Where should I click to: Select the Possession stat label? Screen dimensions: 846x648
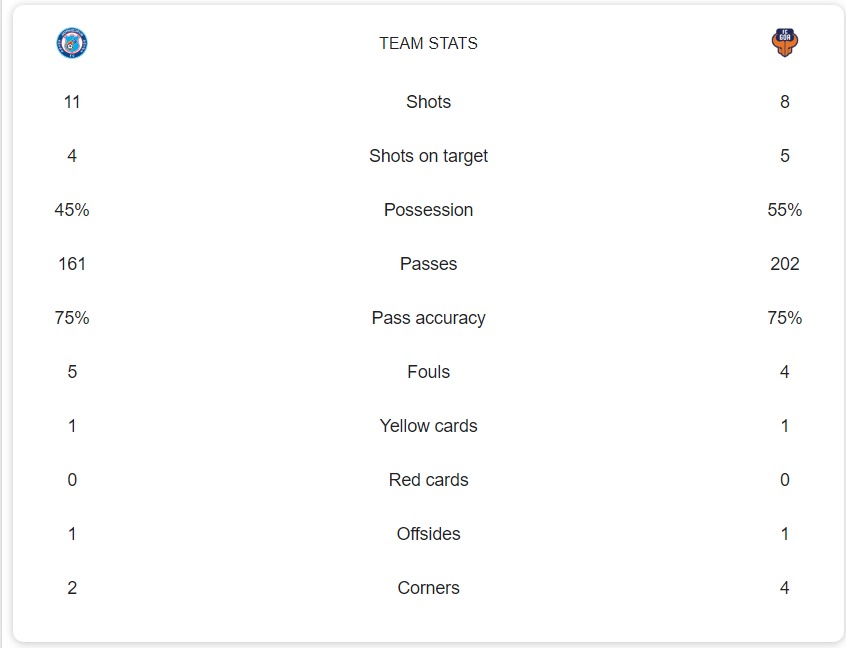pyautogui.click(x=428, y=210)
